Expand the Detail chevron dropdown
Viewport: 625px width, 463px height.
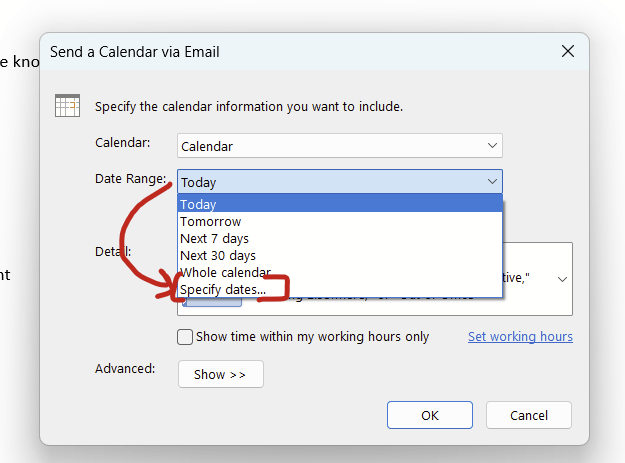[x=562, y=279]
